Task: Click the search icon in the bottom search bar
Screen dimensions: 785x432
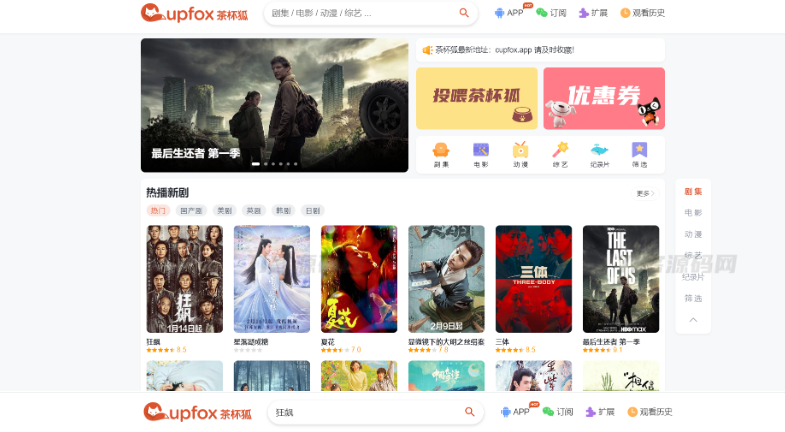Action: pyautogui.click(x=470, y=411)
